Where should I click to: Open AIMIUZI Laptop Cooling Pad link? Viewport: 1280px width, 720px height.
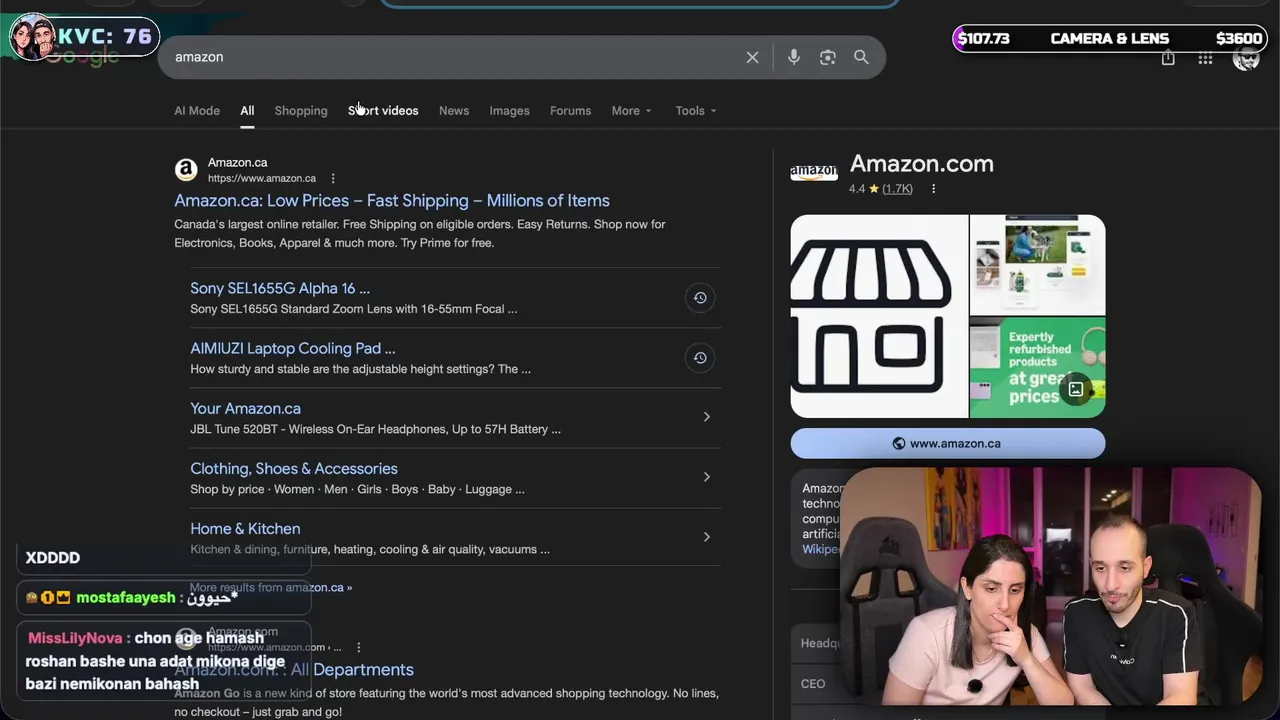[293, 348]
